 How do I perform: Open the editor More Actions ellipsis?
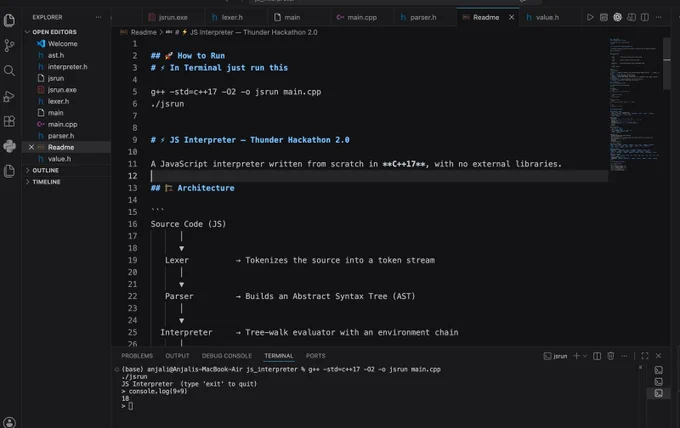pos(659,17)
